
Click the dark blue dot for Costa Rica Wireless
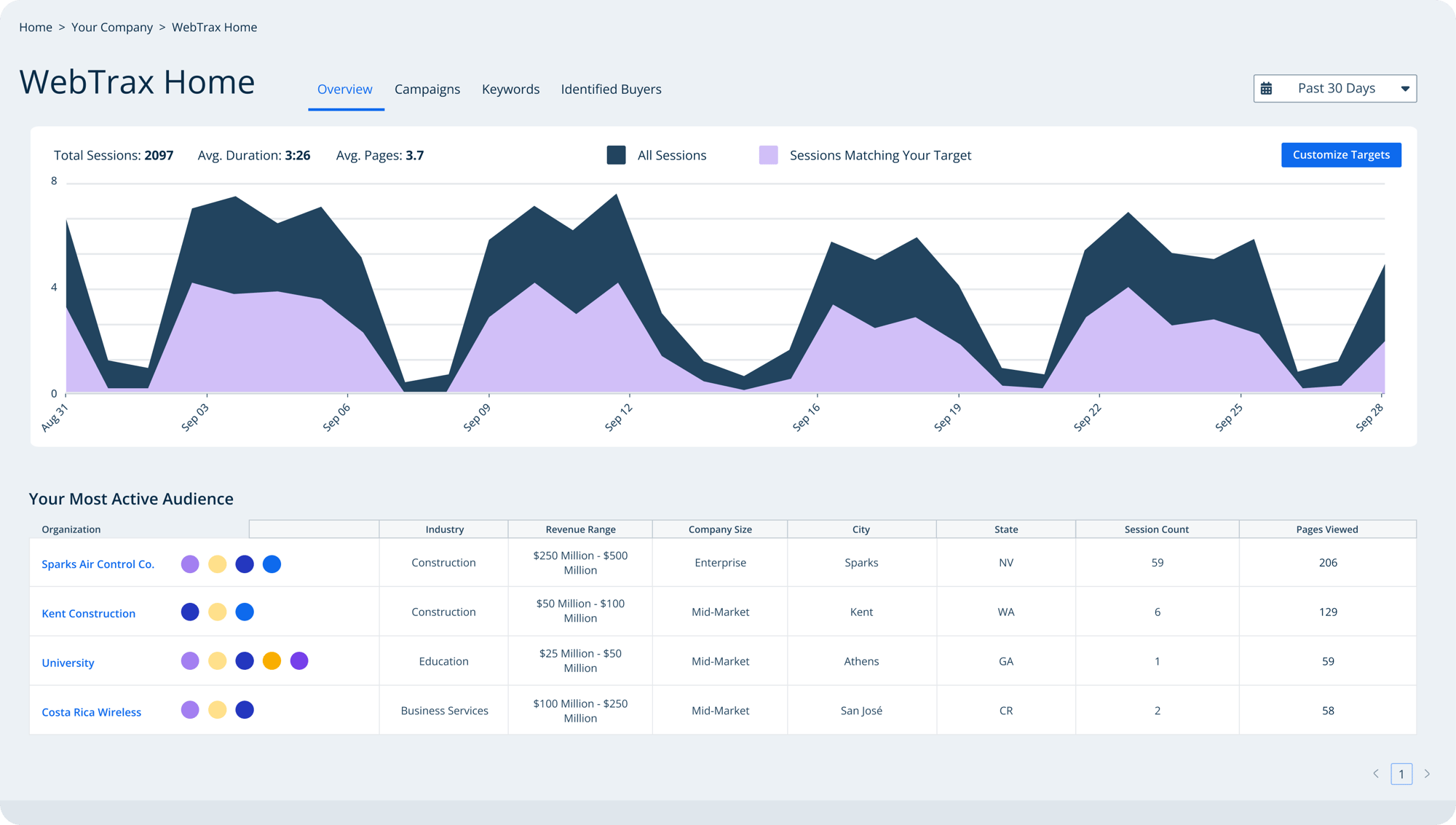coord(245,709)
